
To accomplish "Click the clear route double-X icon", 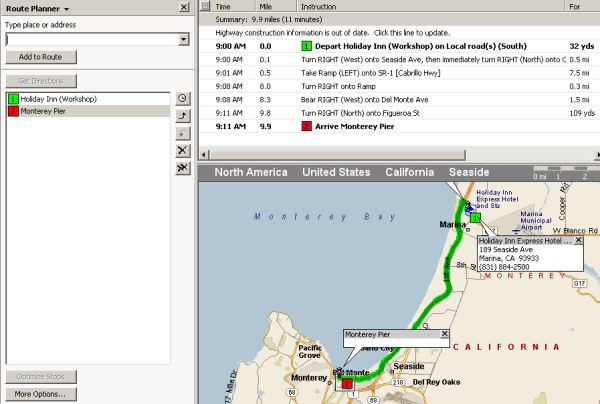I will click(183, 168).
